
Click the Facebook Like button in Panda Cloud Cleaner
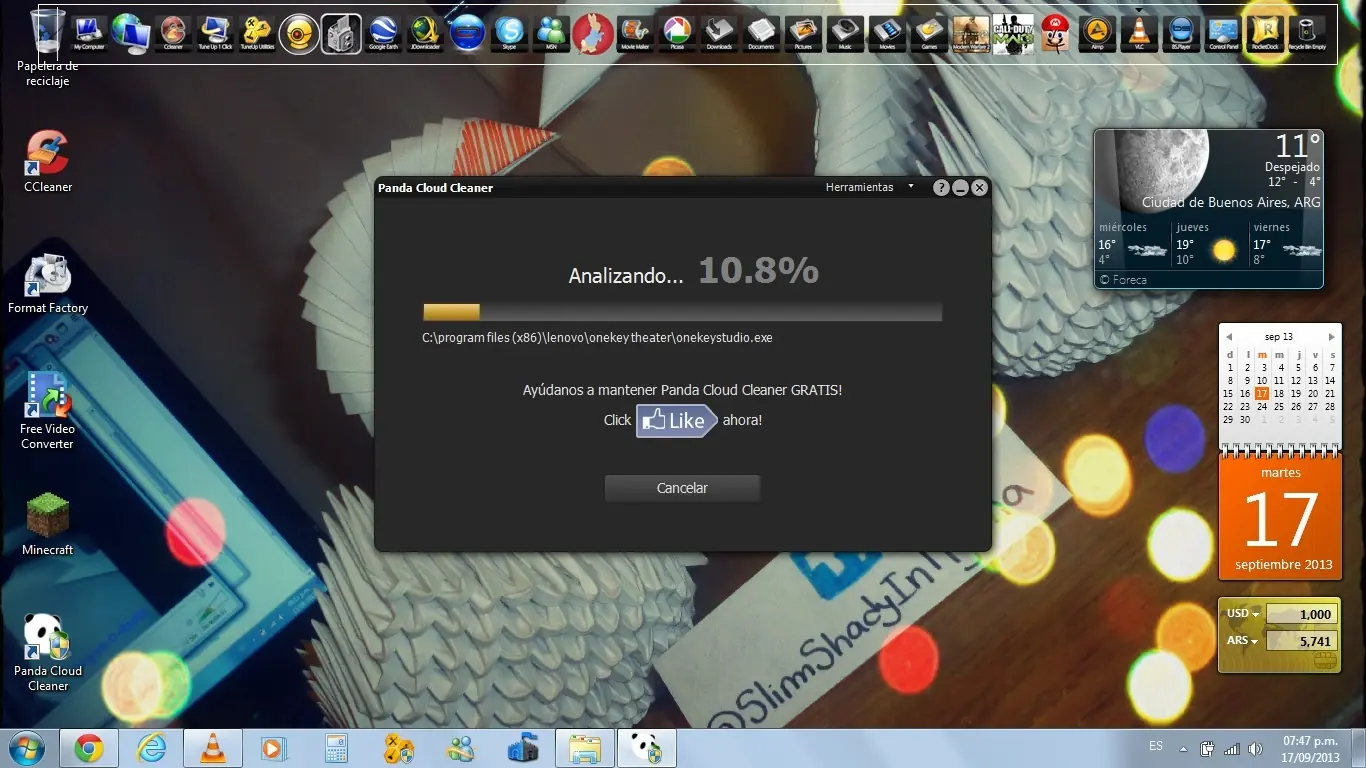tap(677, 421)
